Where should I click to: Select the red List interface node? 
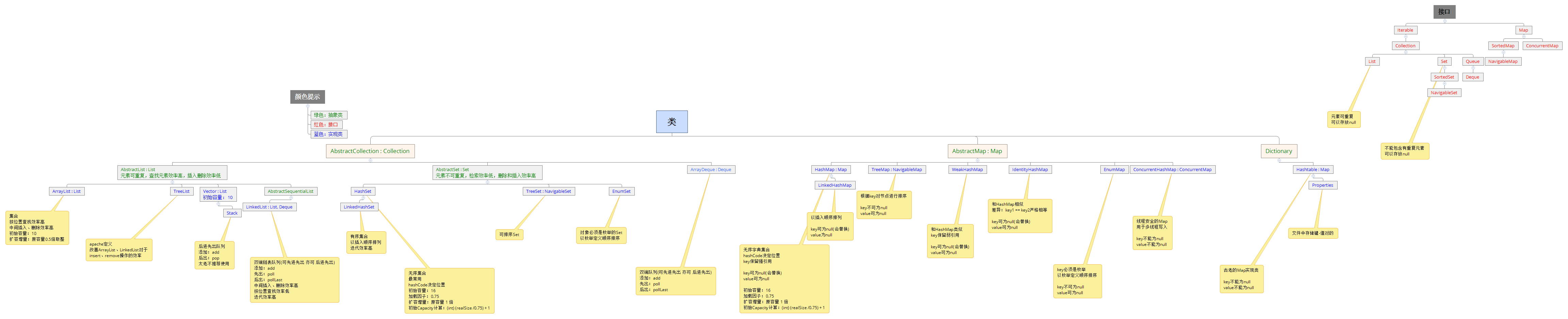click(x=1372, y=62)
